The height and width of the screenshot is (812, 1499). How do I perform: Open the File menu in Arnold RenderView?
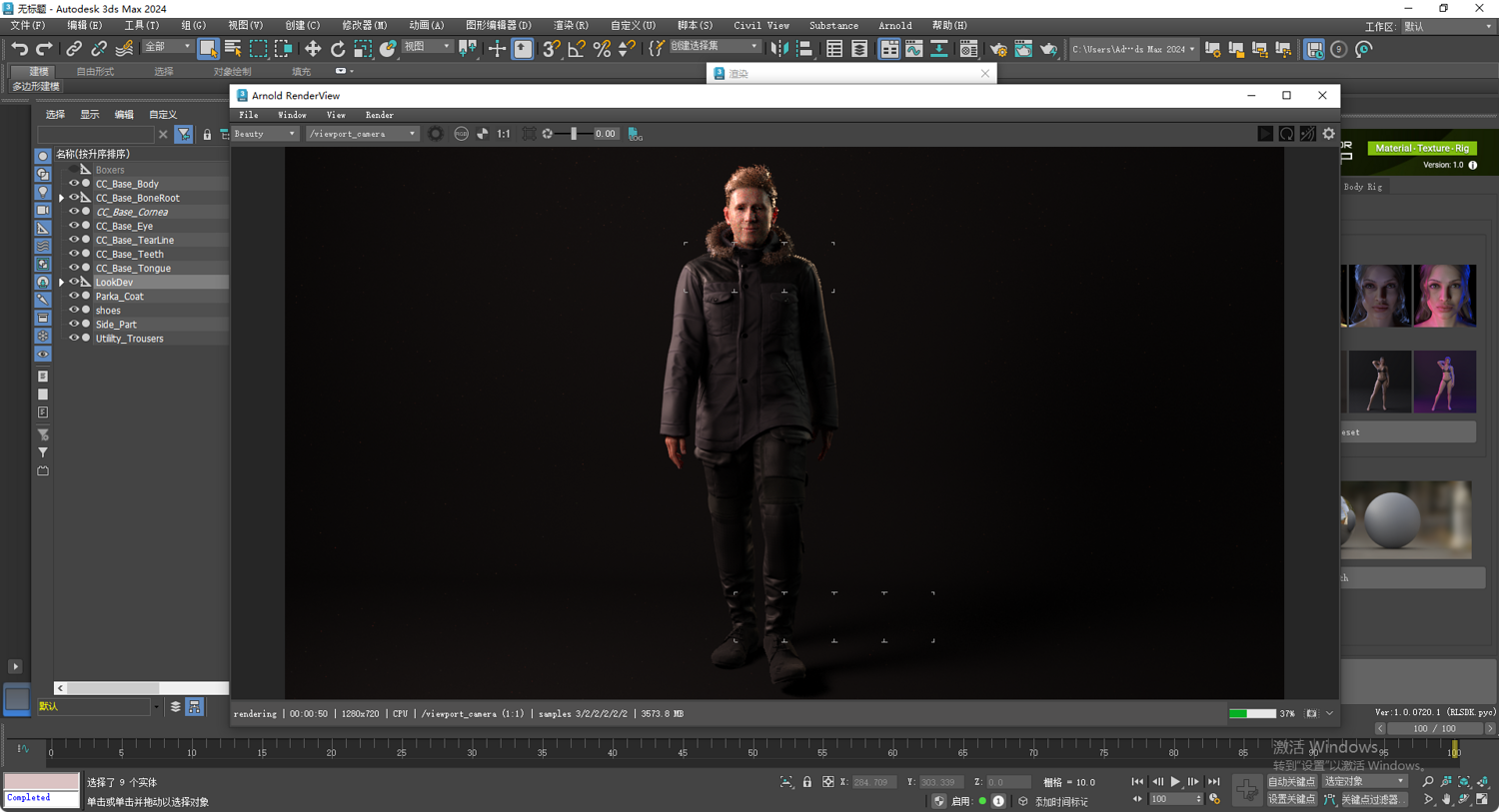[x=248, y=115]
